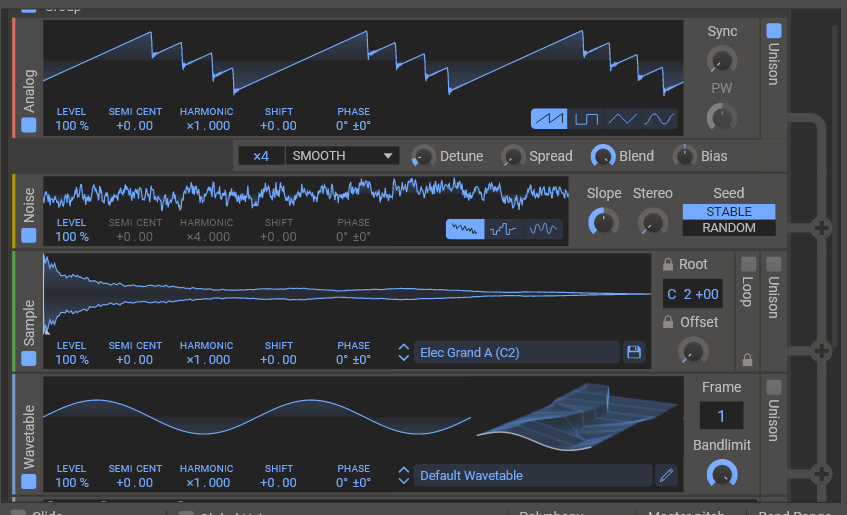Enable or disable the Analog oscillator
Viewport: 847px width, 515px height.
(x=29, y=125)
